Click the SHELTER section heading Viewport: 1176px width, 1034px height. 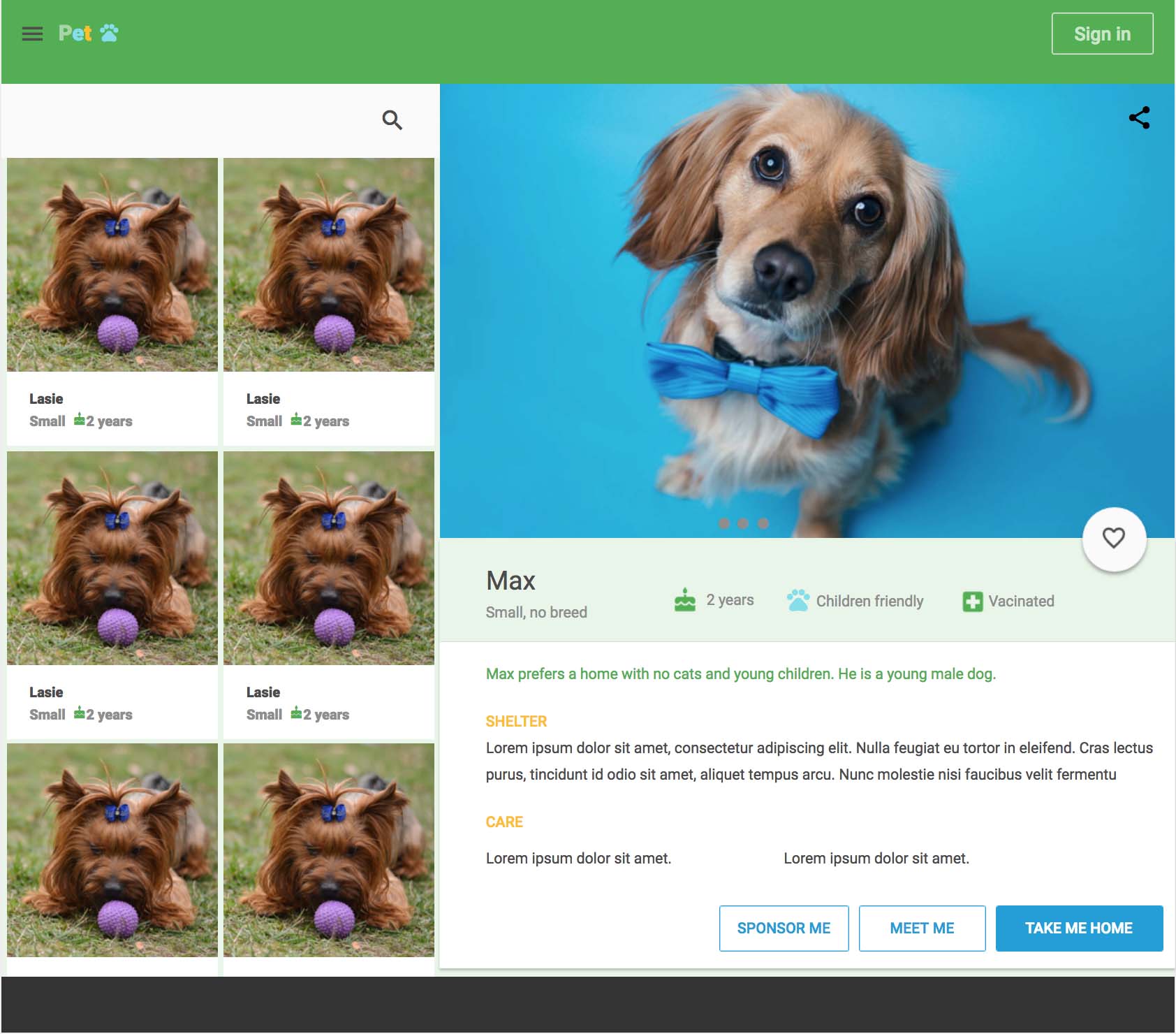516,721
